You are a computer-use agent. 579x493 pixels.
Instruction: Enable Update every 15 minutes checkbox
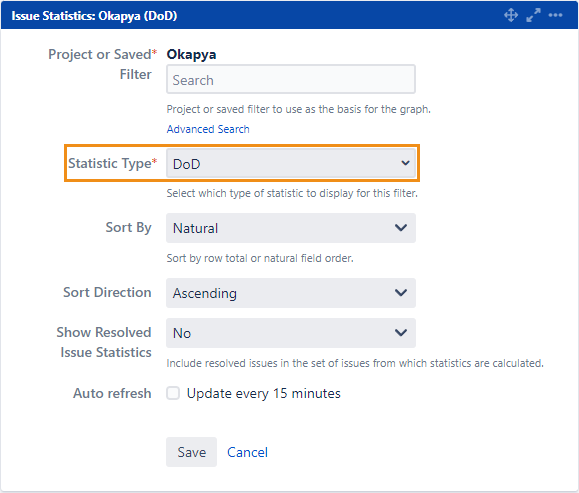click(173, 393)
